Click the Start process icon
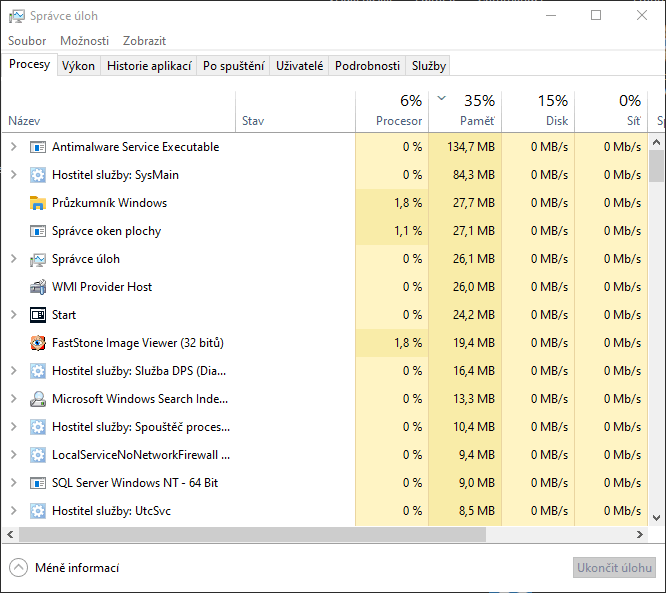The image size is (666, 593). point(38,315)
